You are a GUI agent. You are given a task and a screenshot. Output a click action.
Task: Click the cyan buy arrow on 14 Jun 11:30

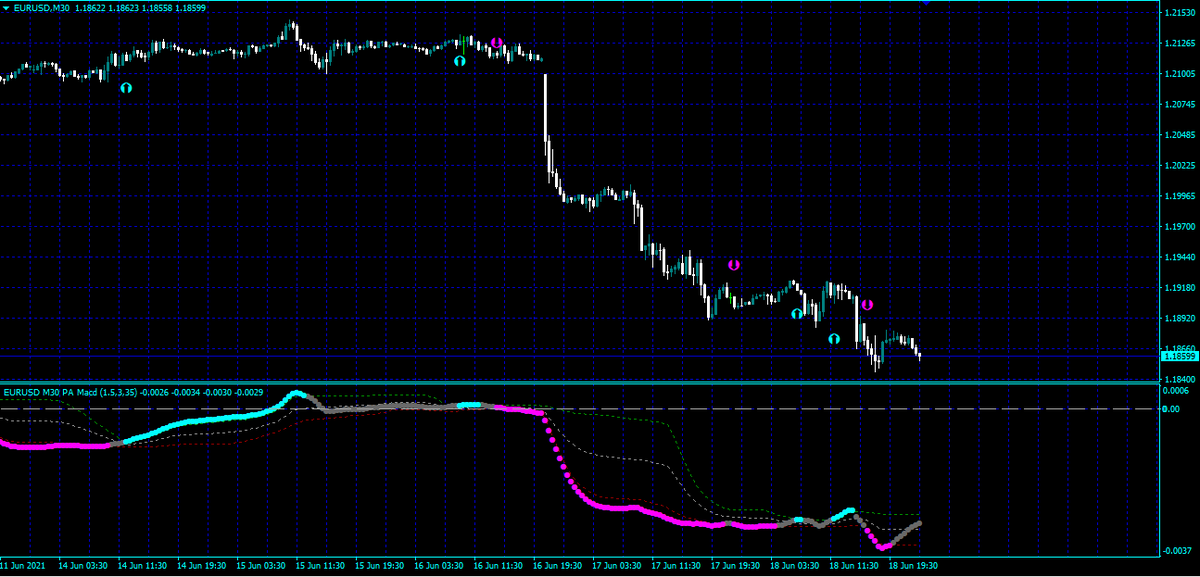(x=126, y=88)
